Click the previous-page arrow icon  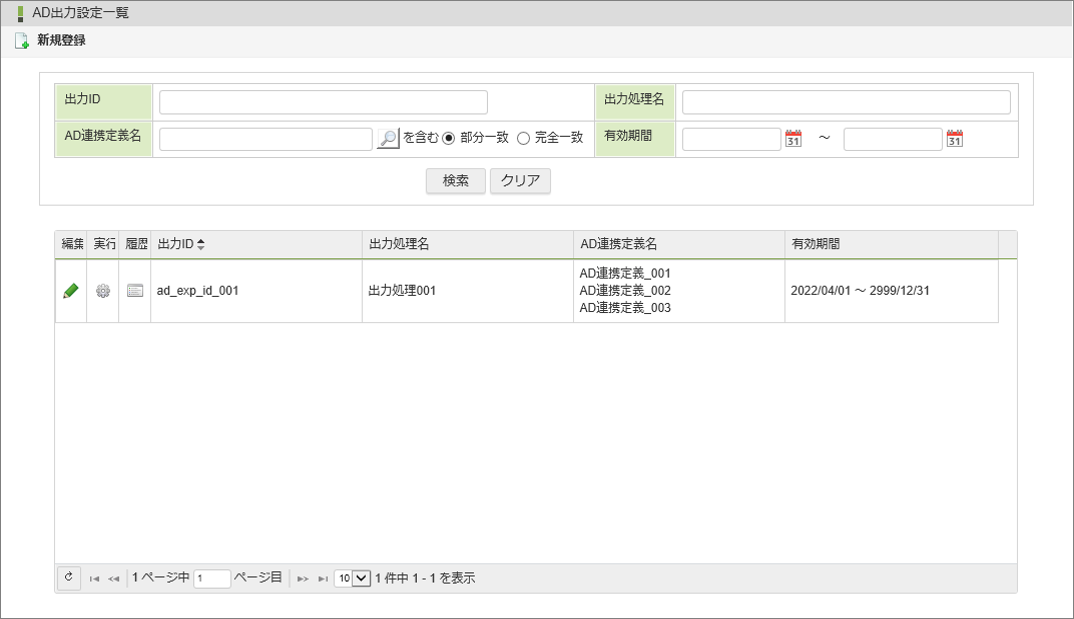tap(113, 578)
